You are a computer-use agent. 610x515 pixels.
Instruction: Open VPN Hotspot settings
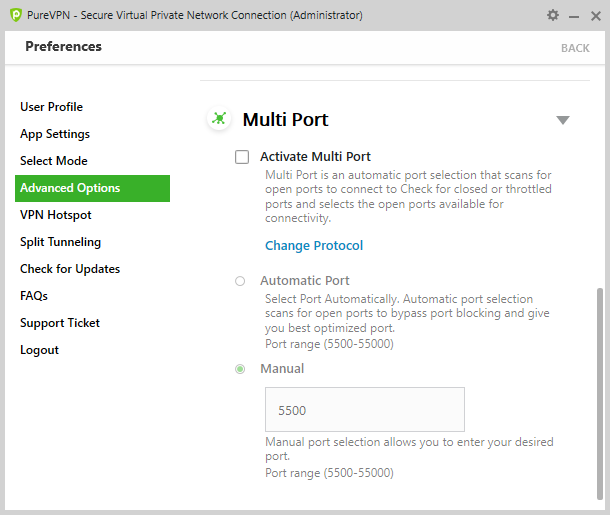[x=56, y=215]
